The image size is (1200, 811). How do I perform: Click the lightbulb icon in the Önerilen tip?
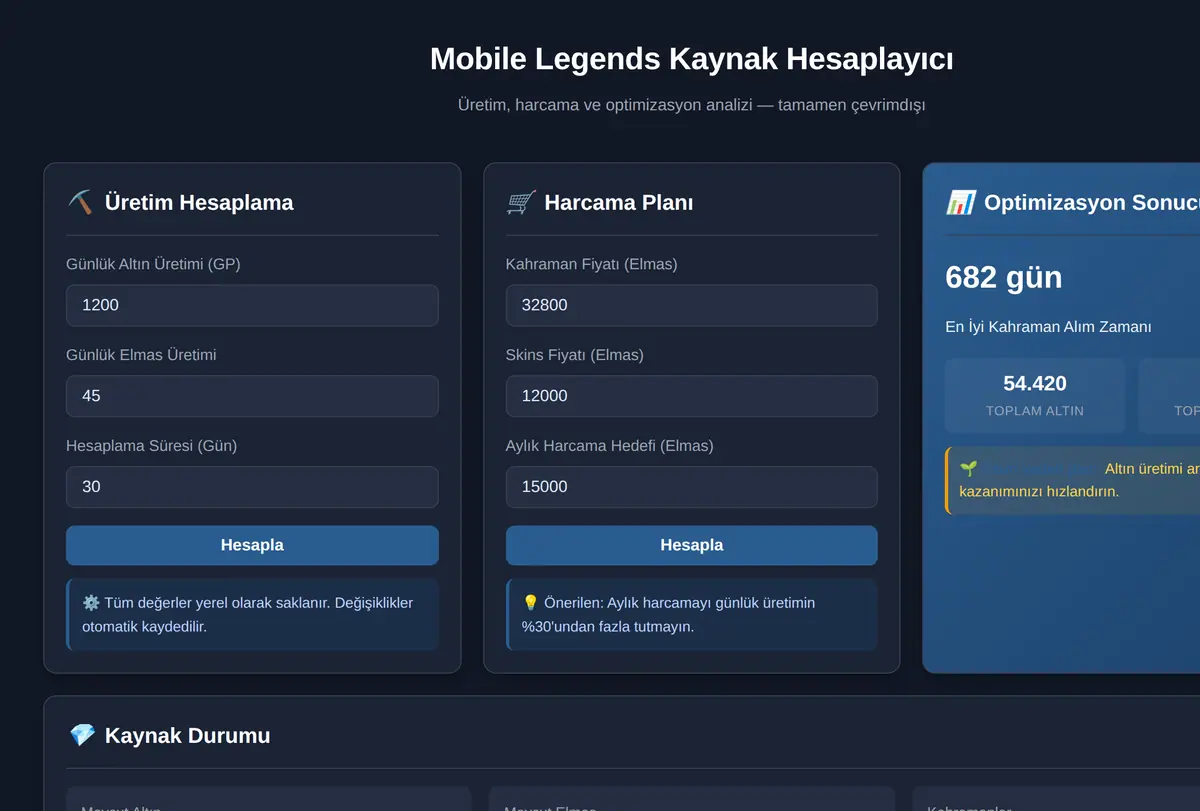point(531,602)
